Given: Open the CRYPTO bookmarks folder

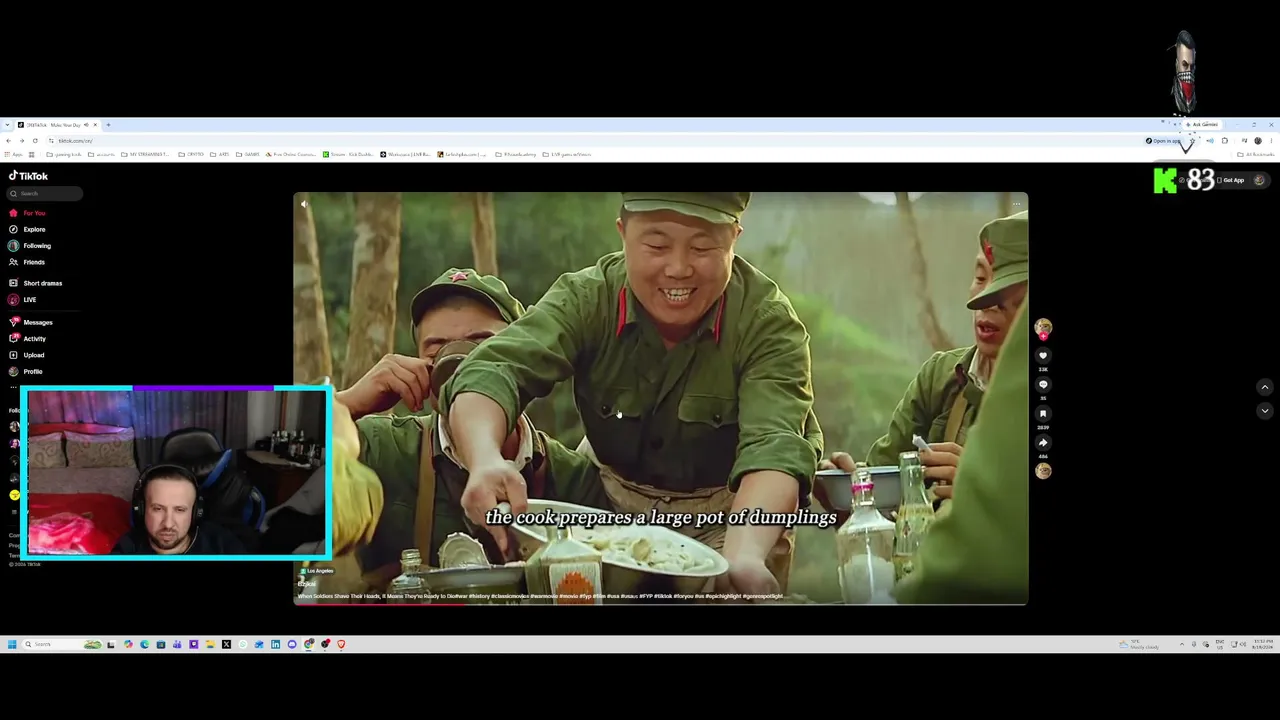Looking at the screenshot, I should pyautogui.click(x=192, y=155).
